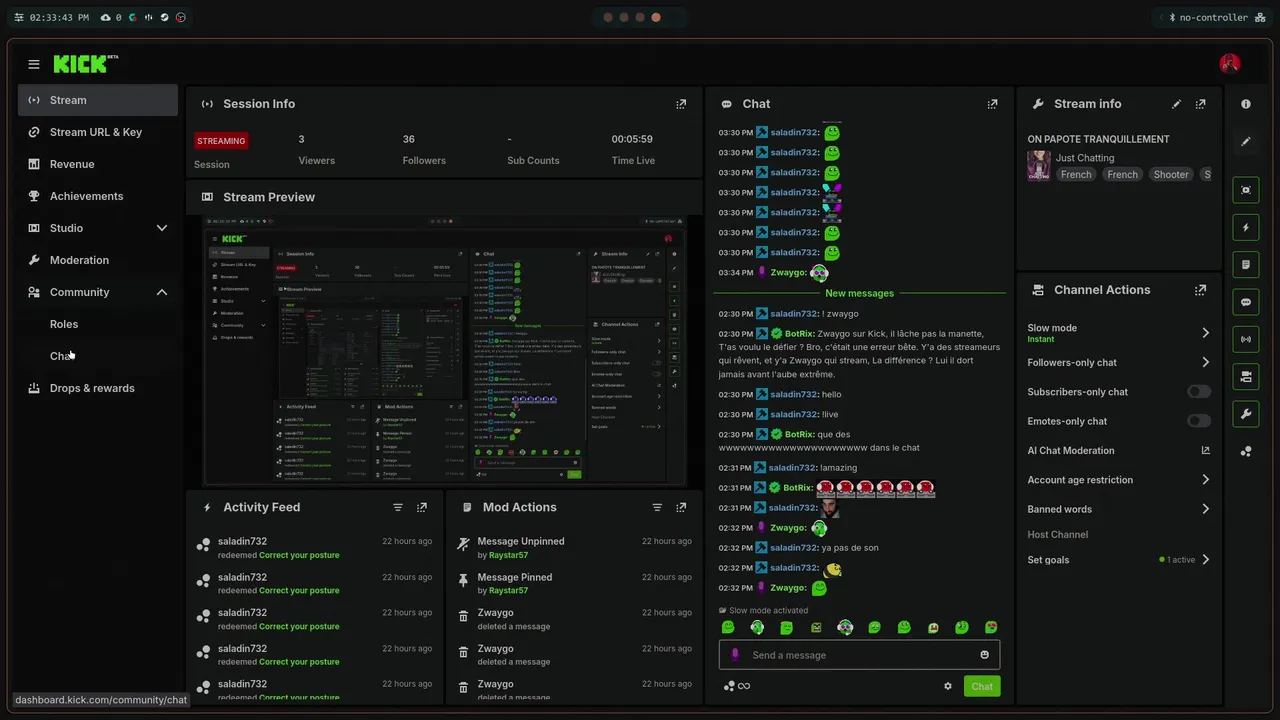Open the Activity Feed filter

[x=398, y=507]
